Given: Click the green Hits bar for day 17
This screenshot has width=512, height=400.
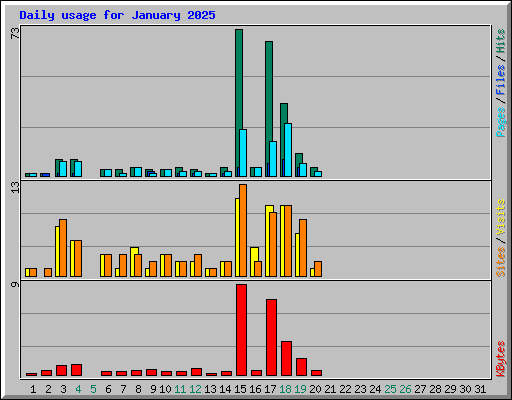Looking at the screenshot, I should pos(269,108).
